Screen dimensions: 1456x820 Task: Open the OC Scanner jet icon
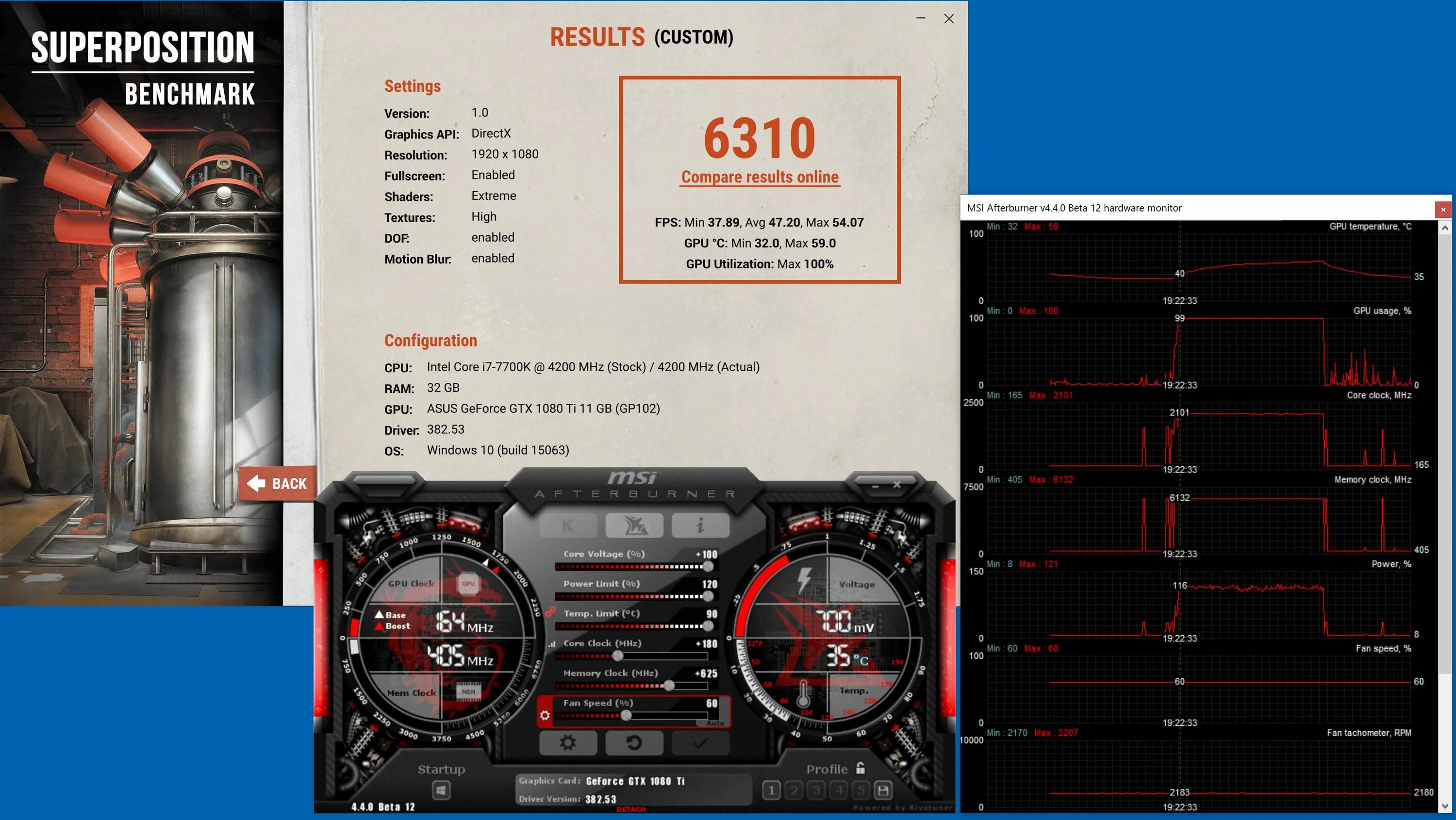pos(634,525)
